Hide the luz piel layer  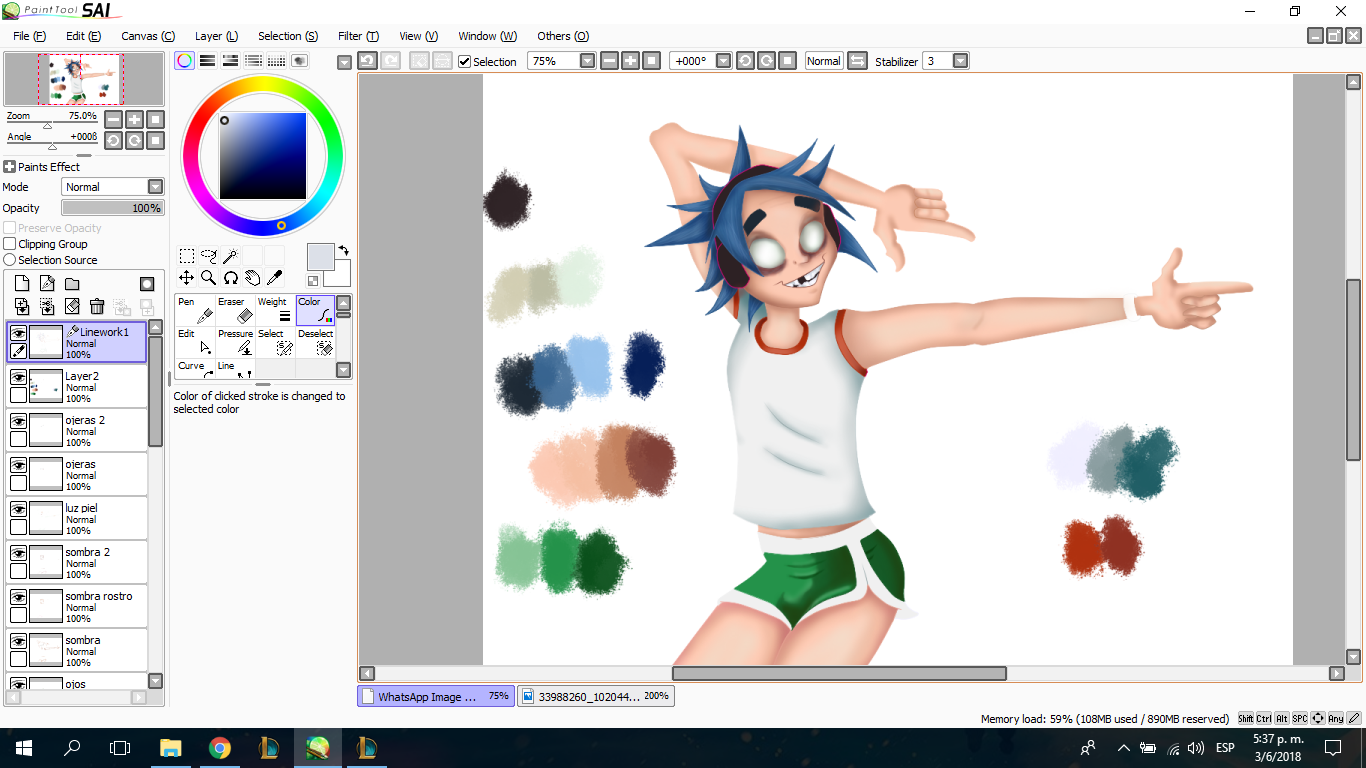pyautogui.click(x=18, y=509)
